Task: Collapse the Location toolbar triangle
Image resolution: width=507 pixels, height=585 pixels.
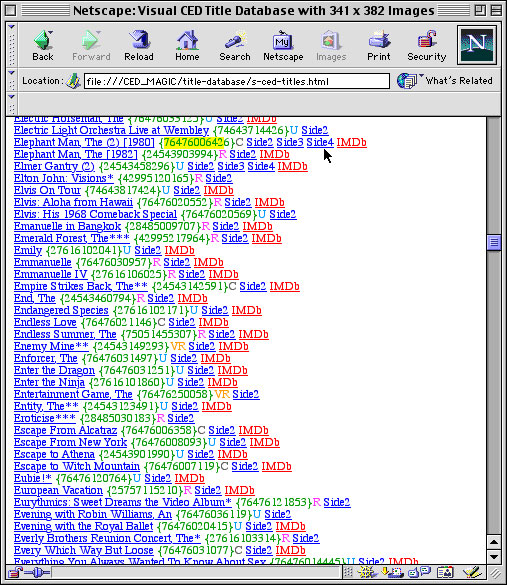Action: (11, 73)
